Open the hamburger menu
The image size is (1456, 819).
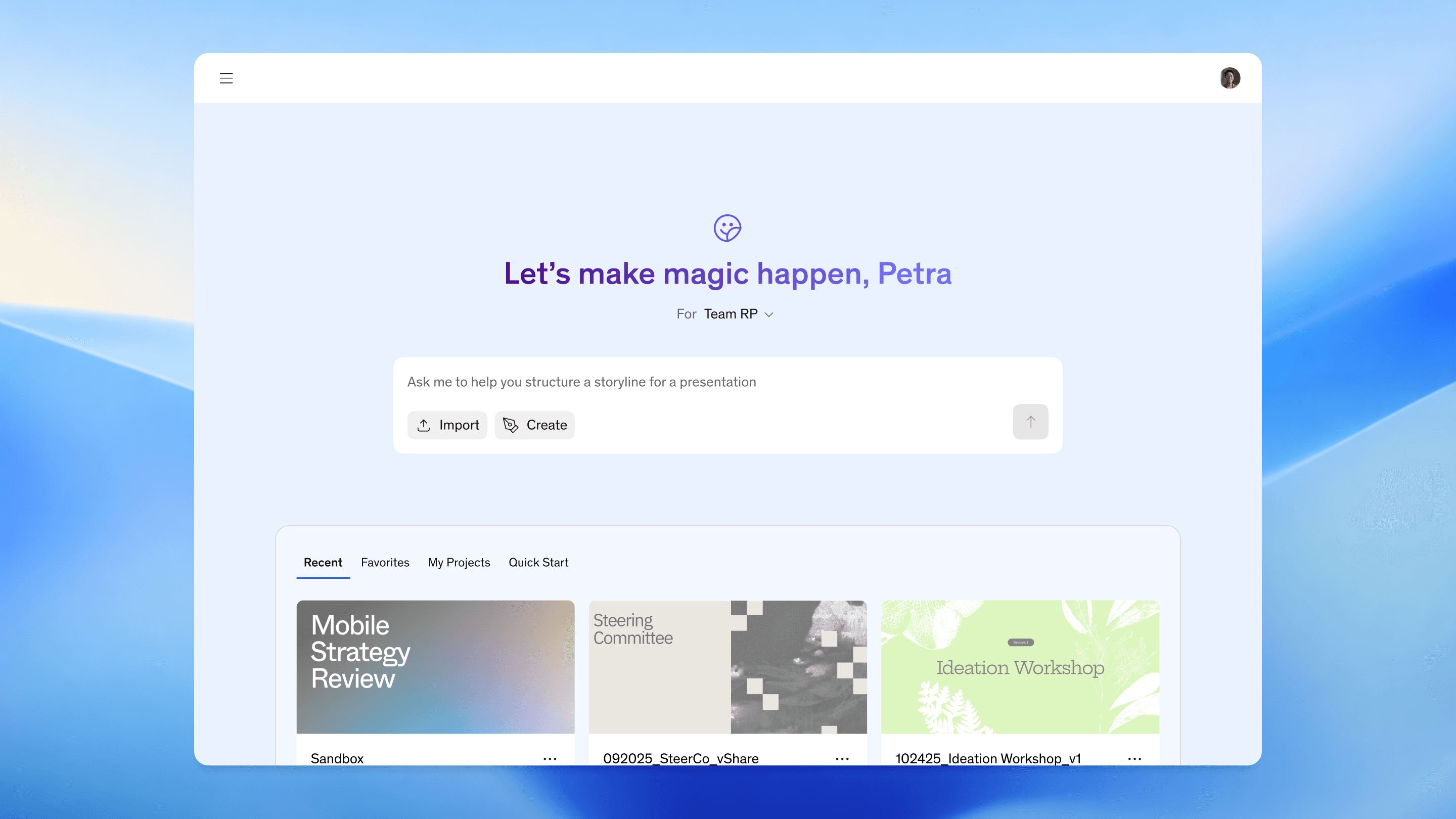point(226,78)
